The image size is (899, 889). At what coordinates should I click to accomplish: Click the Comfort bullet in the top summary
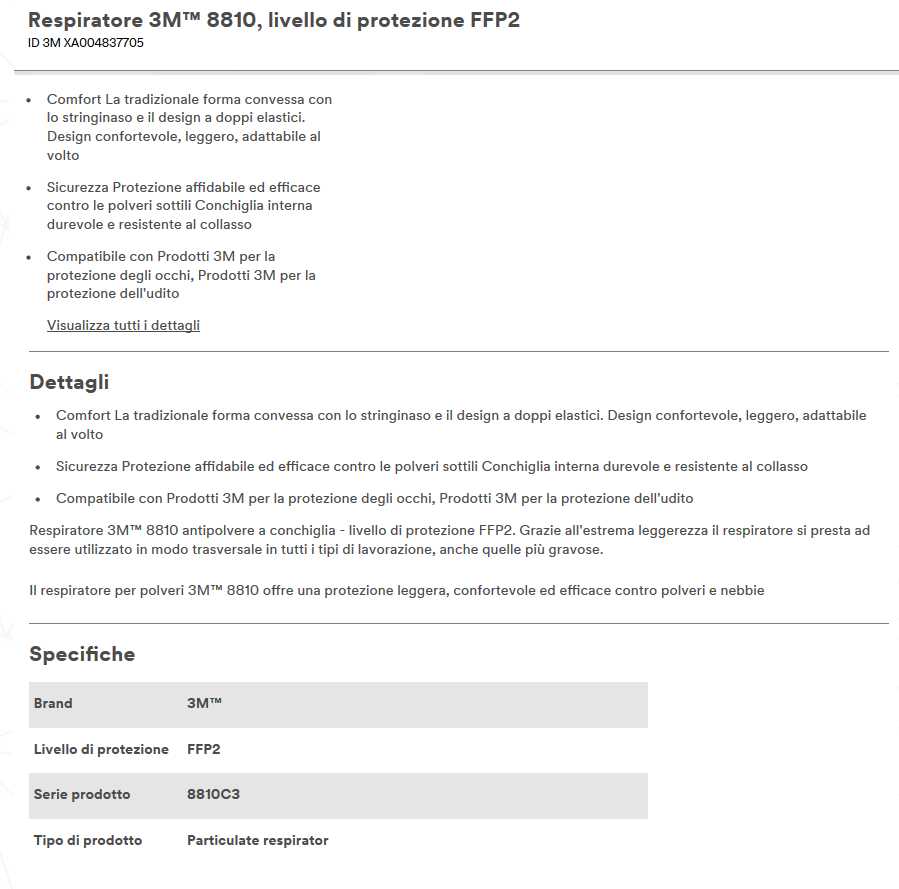tap(189, 127)
